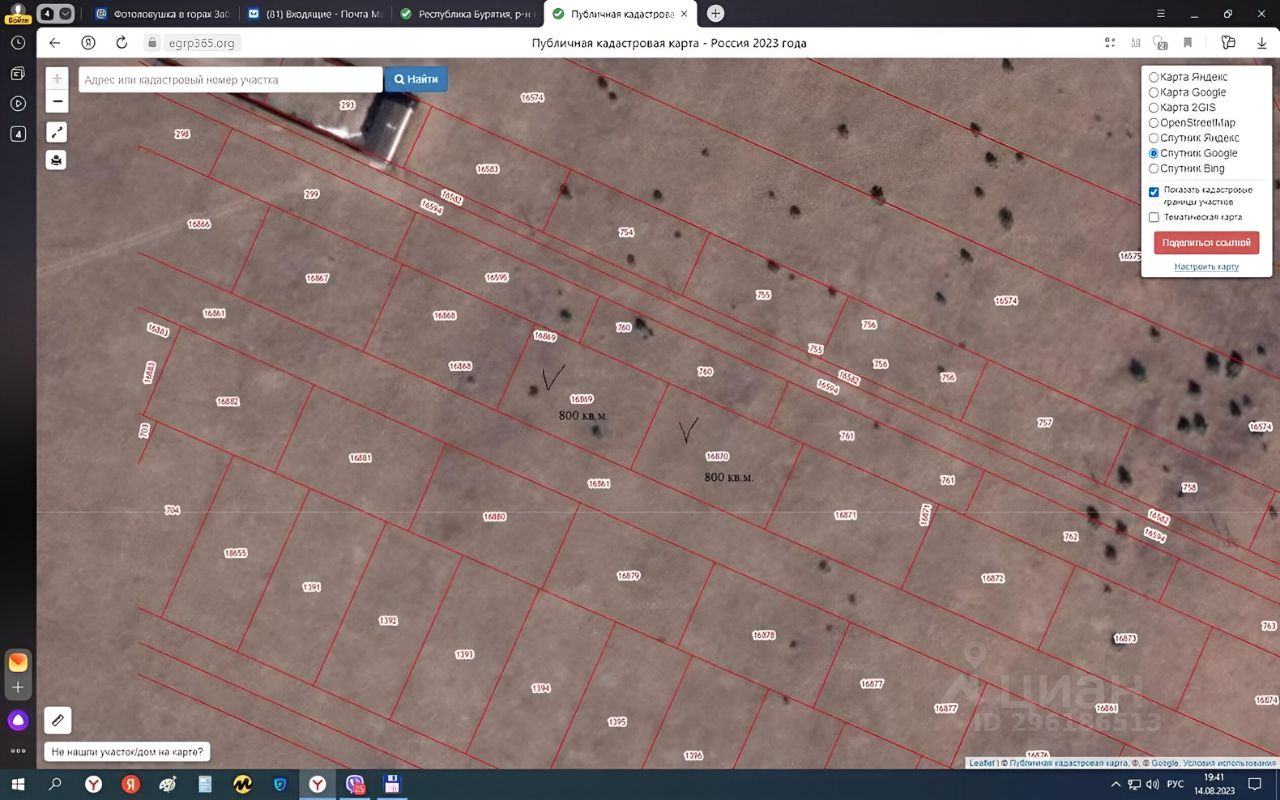Open Yandex home via the Я icon

(x=88, y=43)
